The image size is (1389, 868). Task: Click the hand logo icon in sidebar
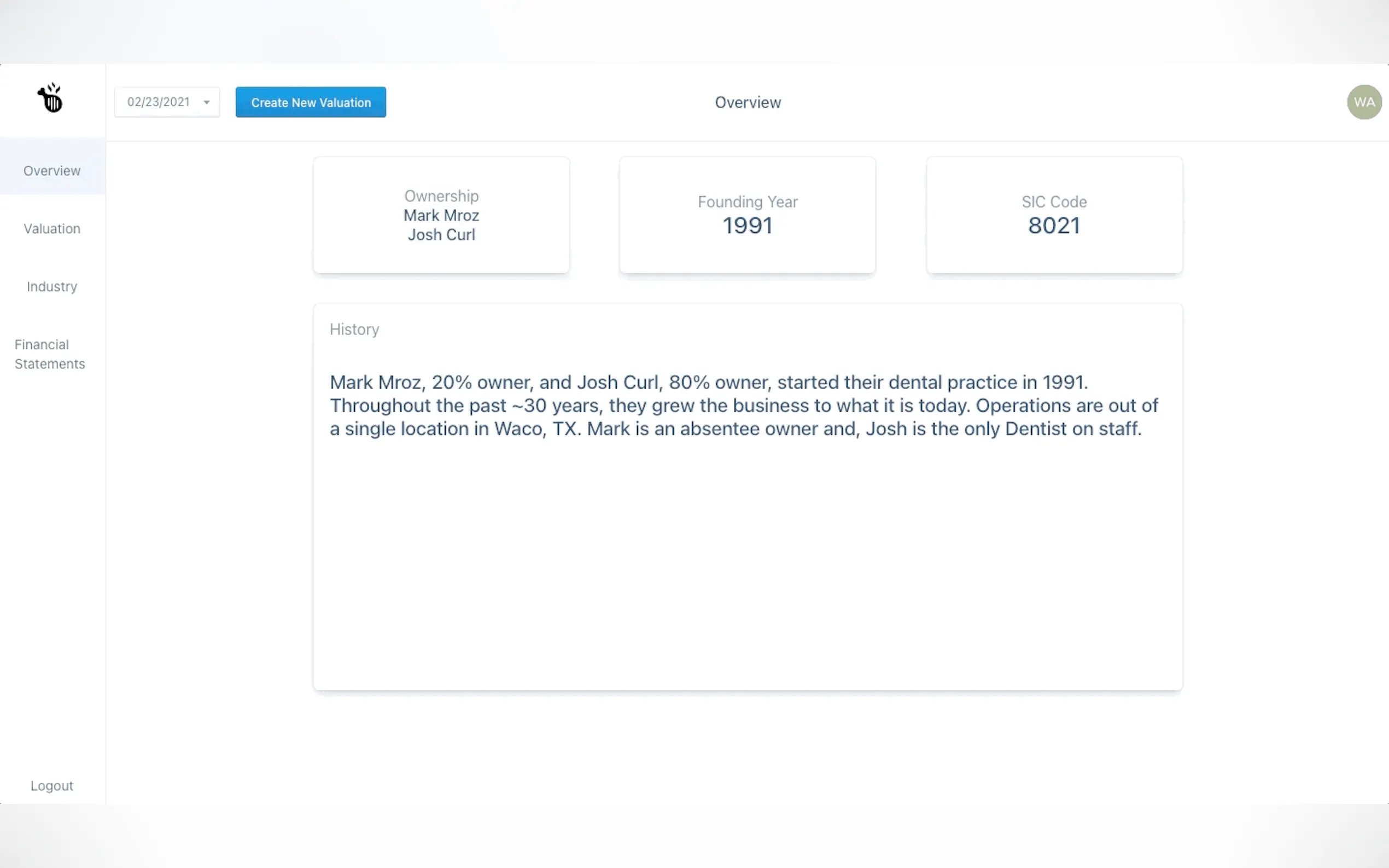[51, 98]
